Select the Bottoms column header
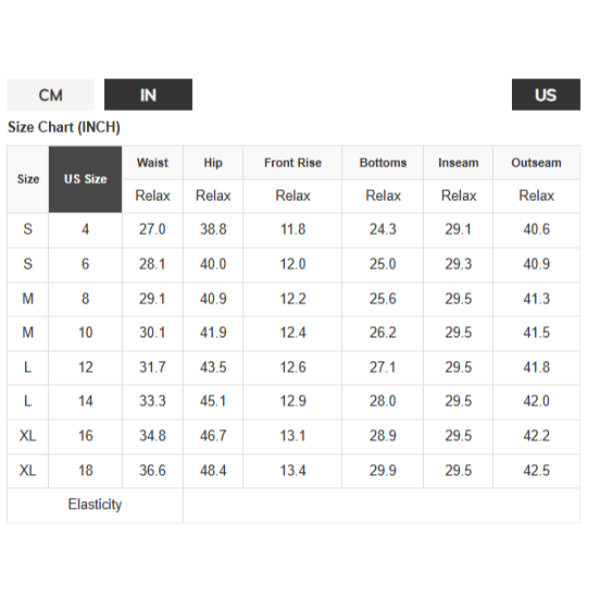Screen dimensions: 600x600 click(x=383, y=163)
